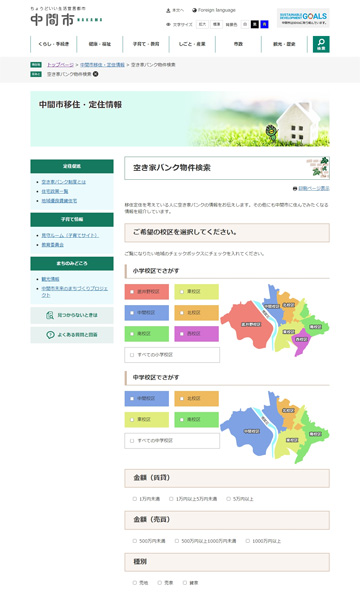Open the SDGs Sustainable Development Goals banner

click(x=303, y=18)
